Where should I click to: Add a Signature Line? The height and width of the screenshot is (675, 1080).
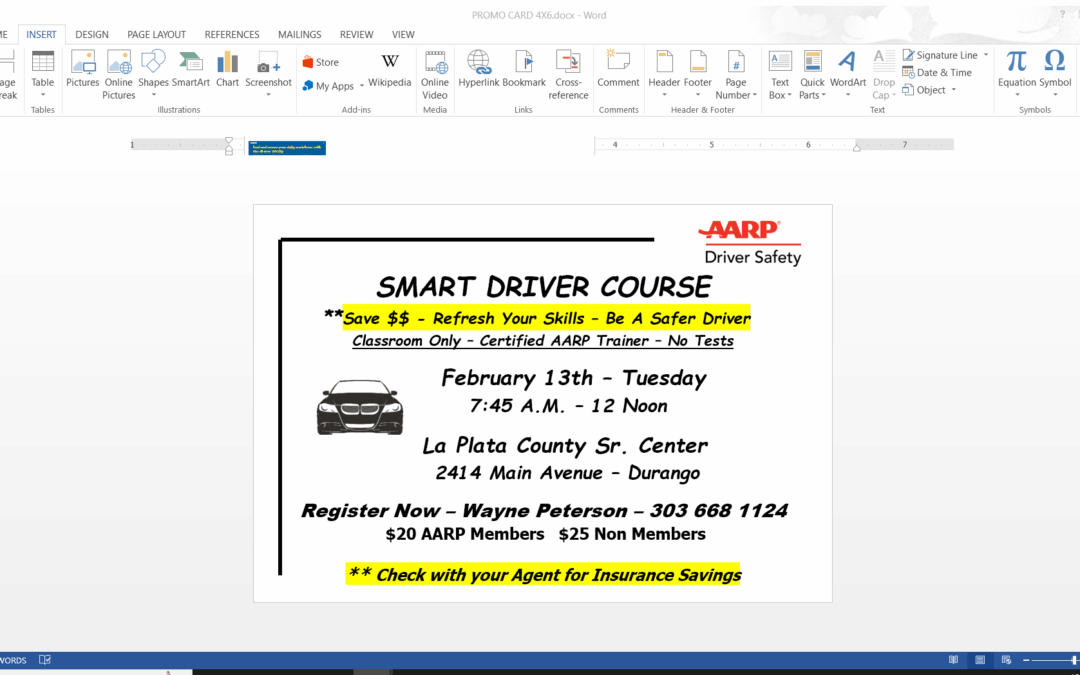(x=940, y=55)
